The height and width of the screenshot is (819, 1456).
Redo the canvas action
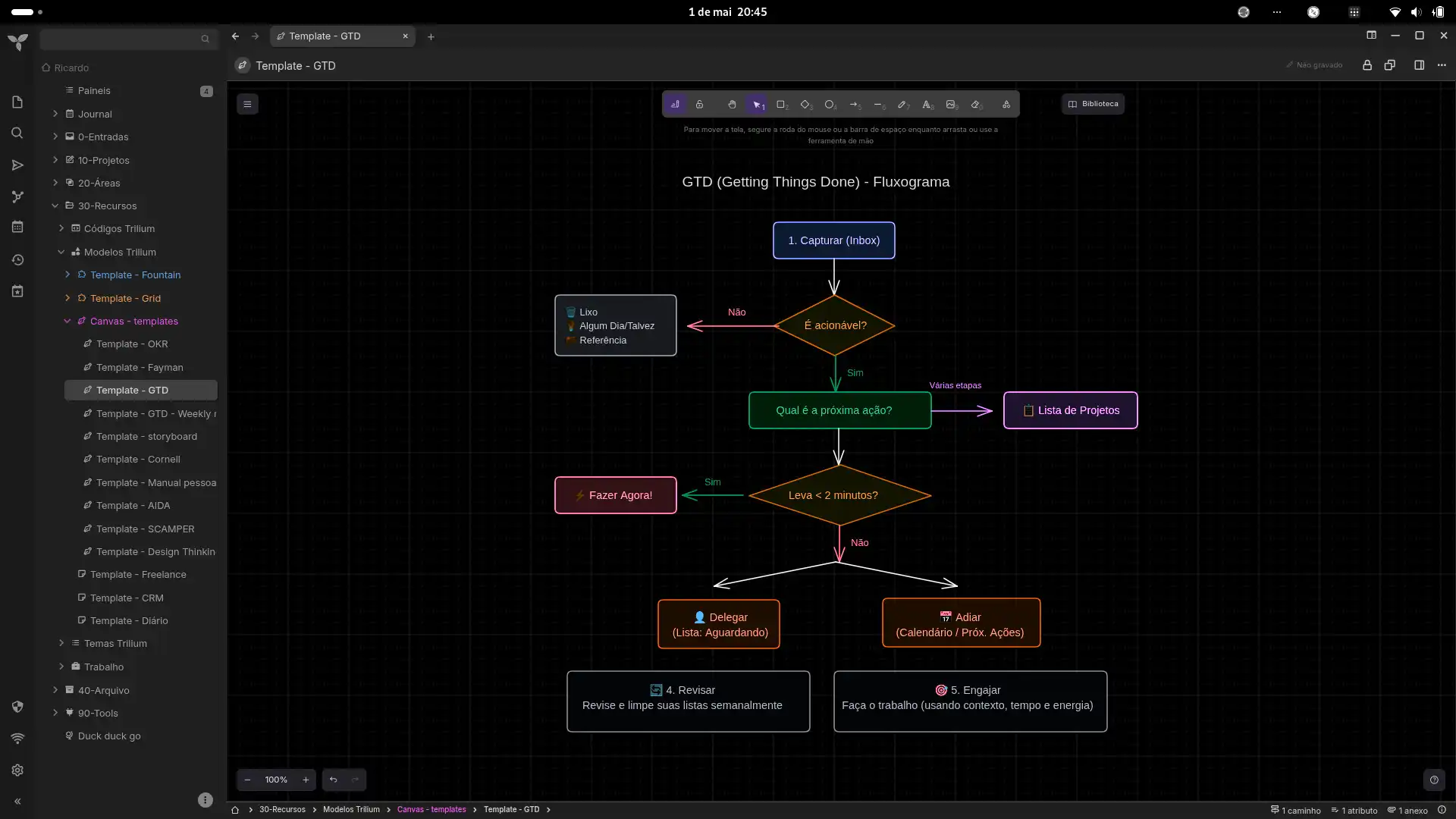[355, 780]
